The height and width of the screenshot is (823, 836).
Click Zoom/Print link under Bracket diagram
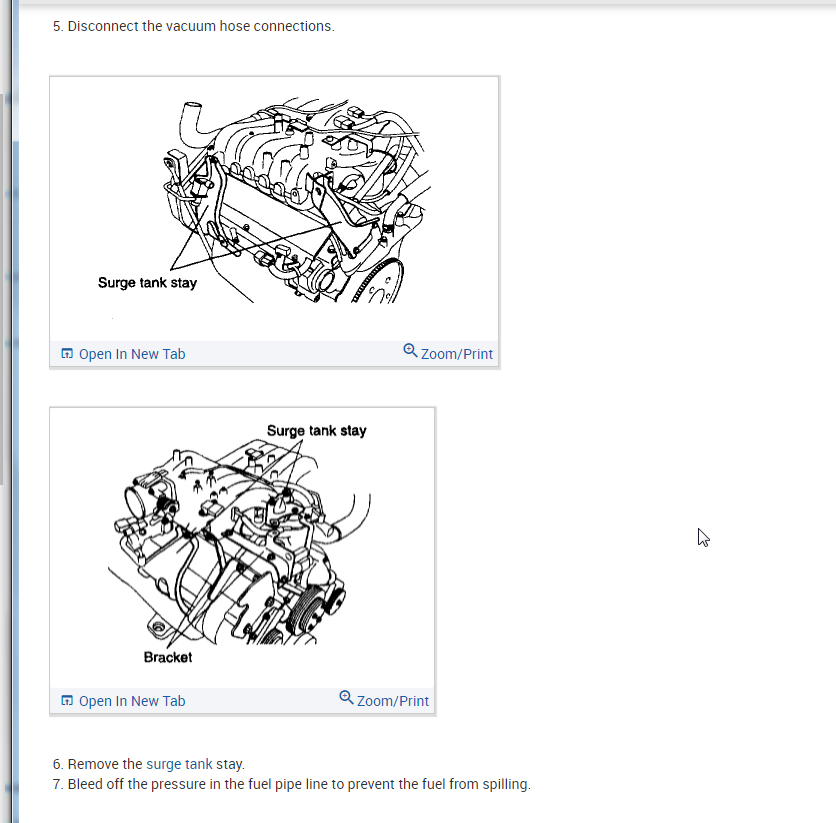[392, 701]
